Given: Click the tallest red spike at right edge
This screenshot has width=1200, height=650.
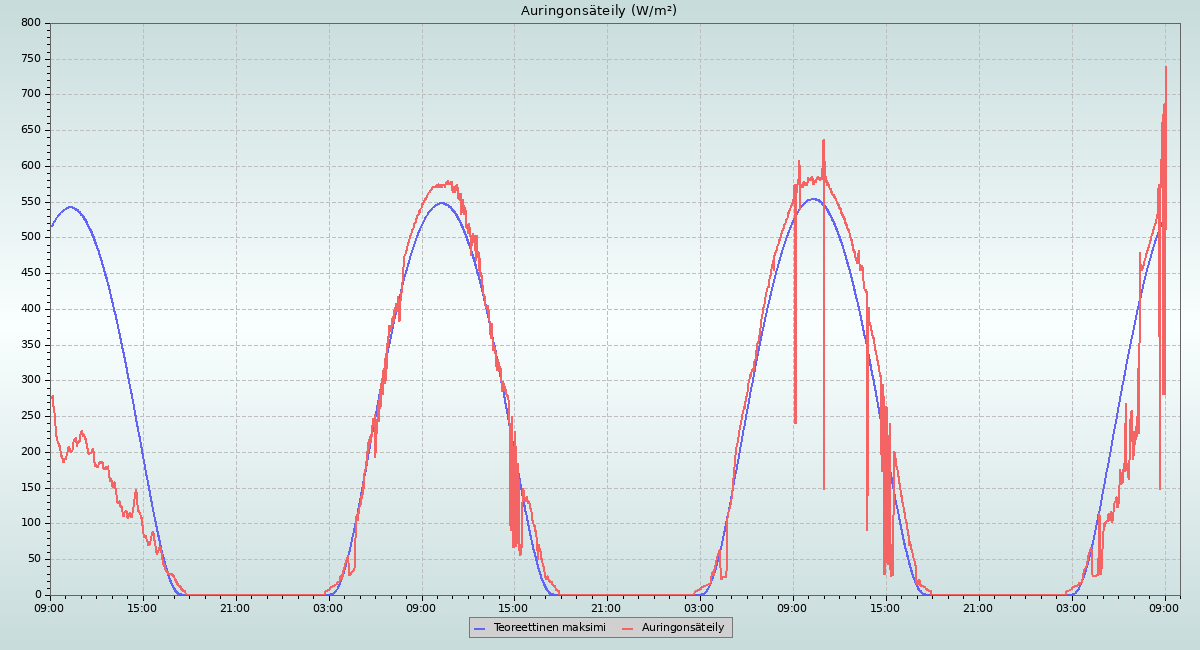Looking at the screenshot, I should pyautogui.click(x=1166, y=68).
